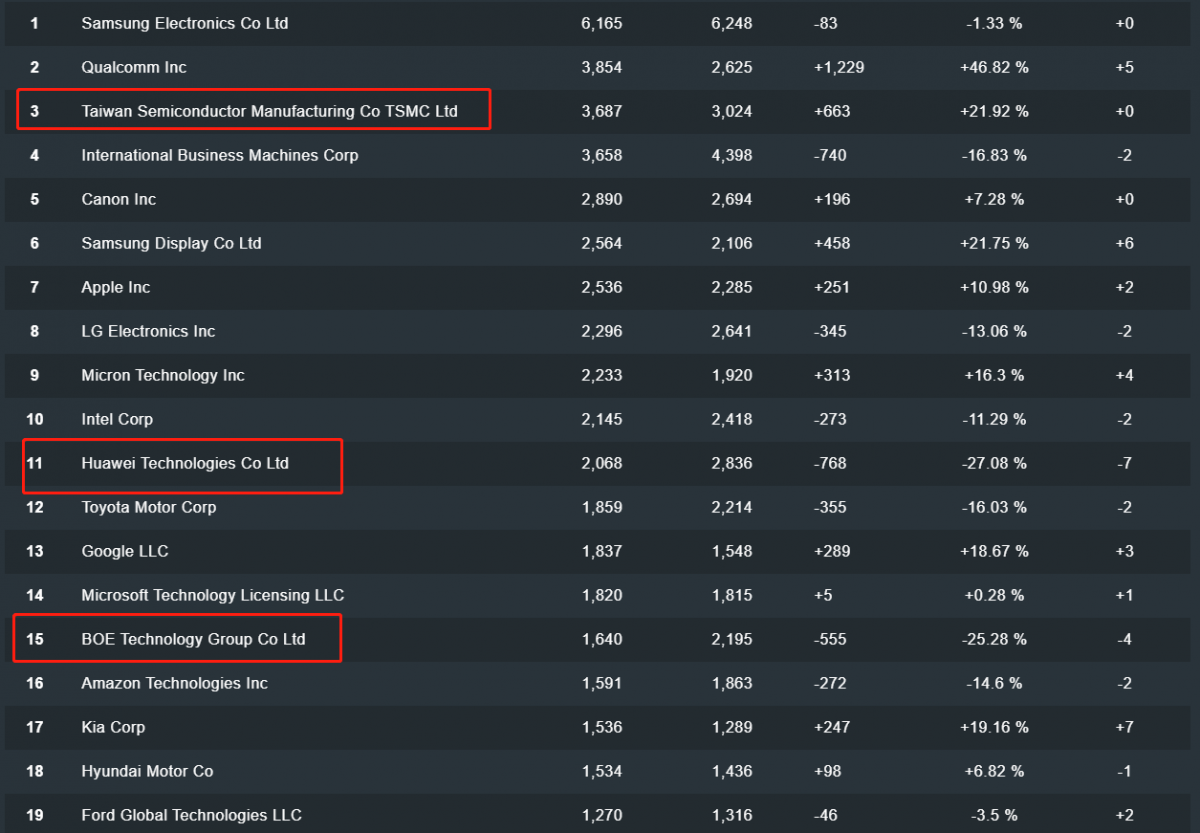Click Intel previous value 2,418

coord(731,419)
